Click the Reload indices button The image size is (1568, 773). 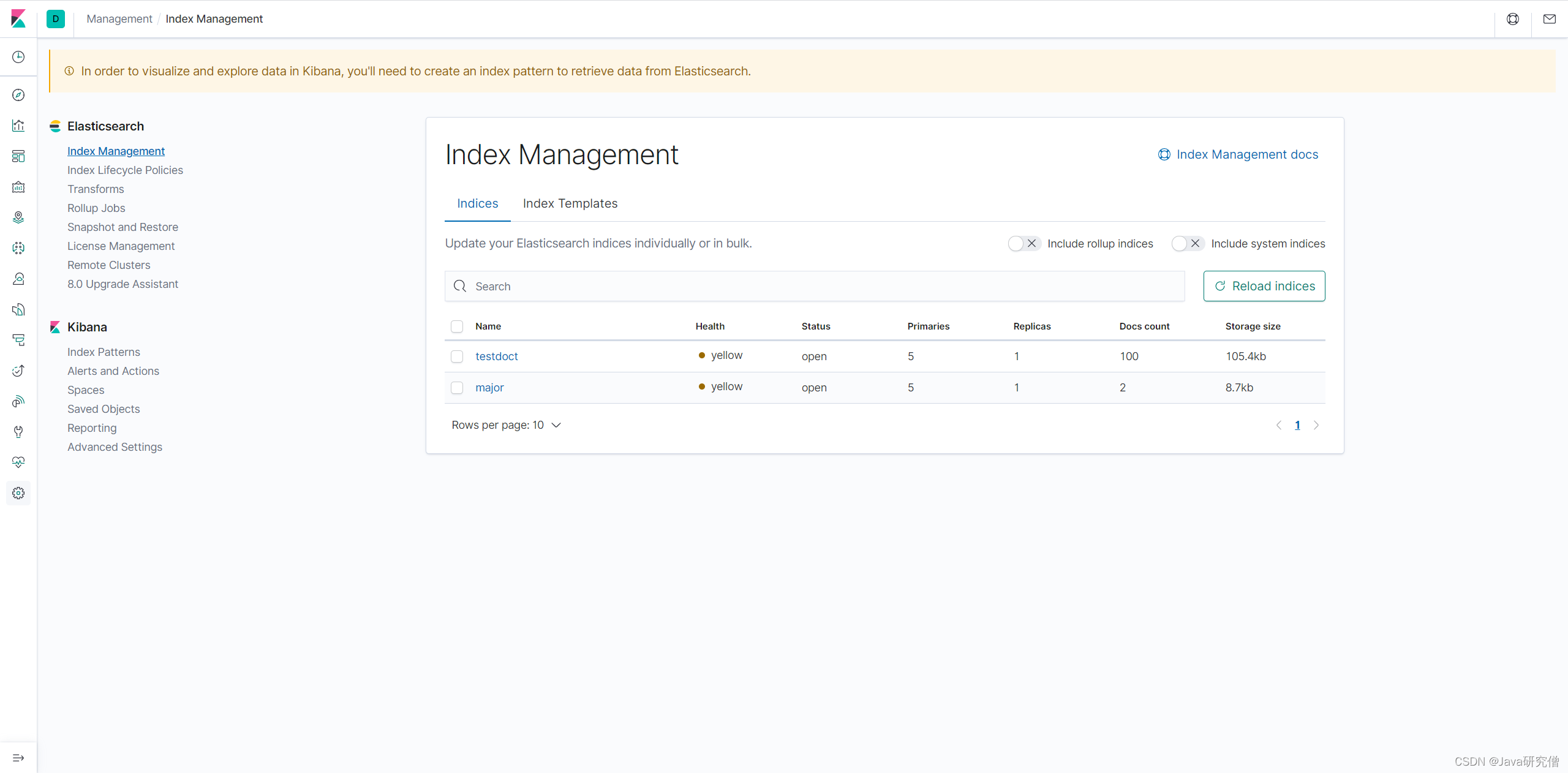1264,286
